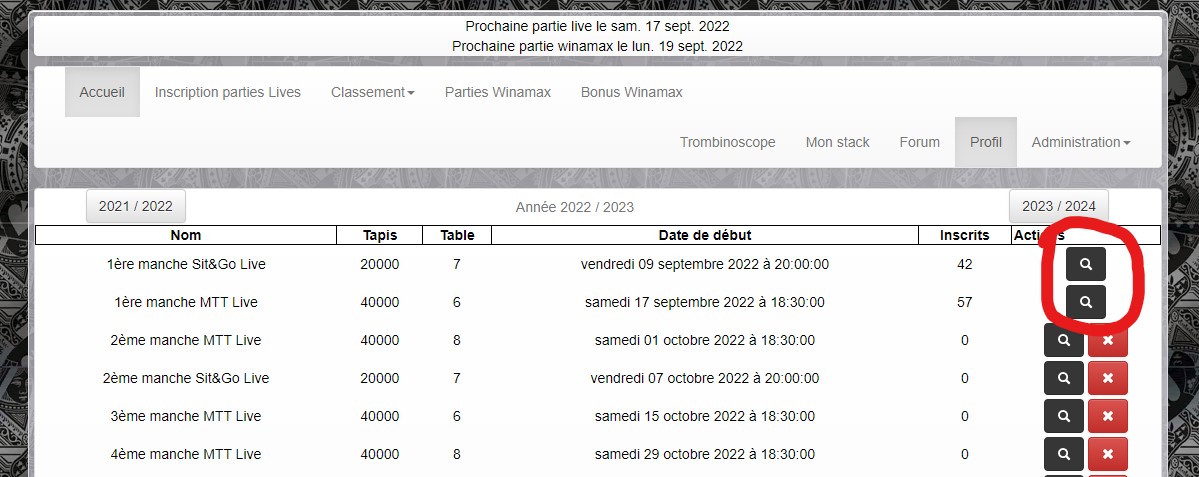
Task: Delete the 2ème manche Sit&Go Live row
Action: pyautogui.click(x=1108, y=378)
